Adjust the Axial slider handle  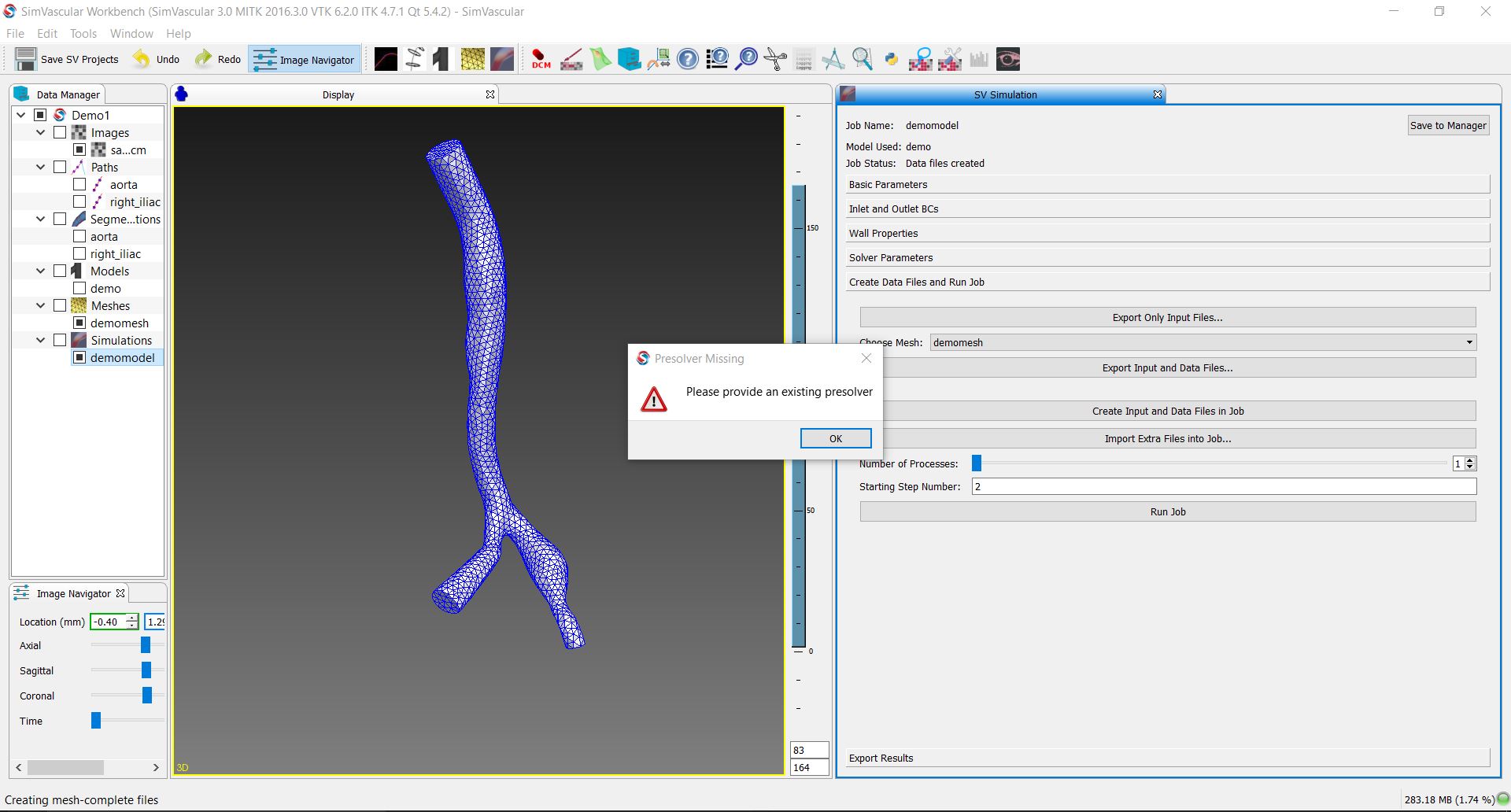coord(146,645)
